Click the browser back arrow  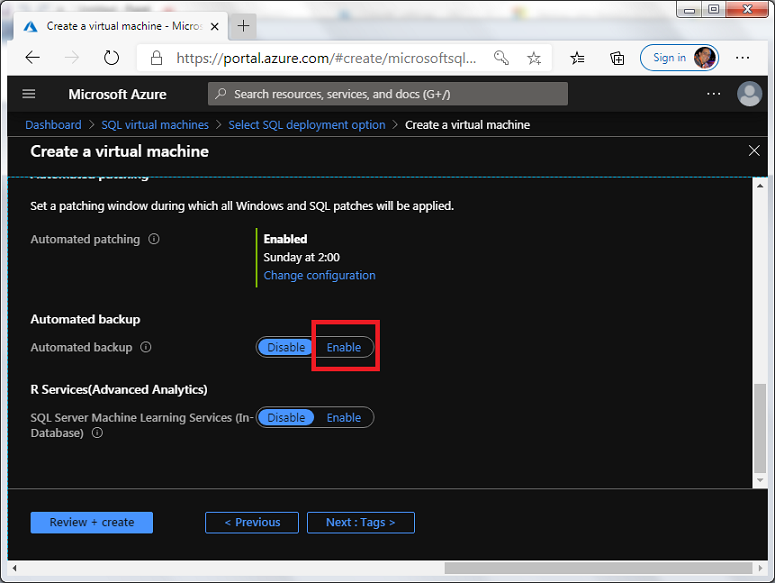[x=33, y=58]
